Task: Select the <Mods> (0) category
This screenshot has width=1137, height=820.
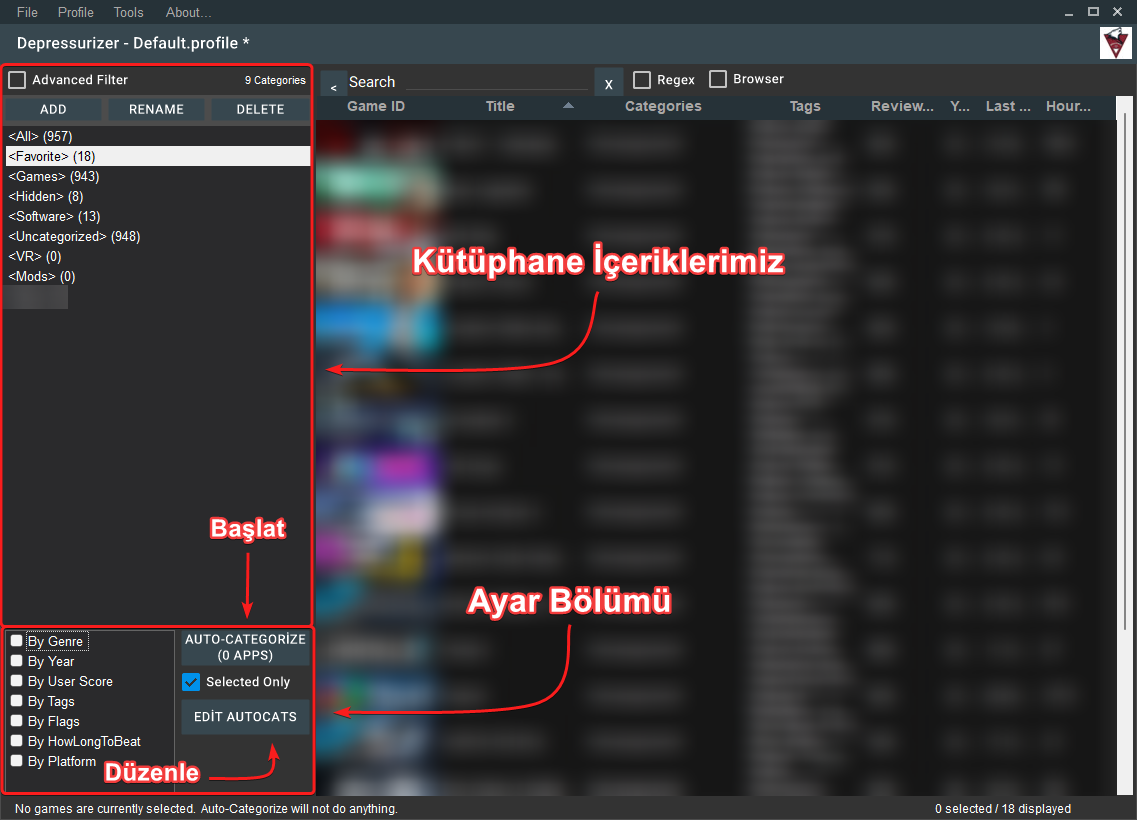Action: pyautogui.click(x=157, y=276)
